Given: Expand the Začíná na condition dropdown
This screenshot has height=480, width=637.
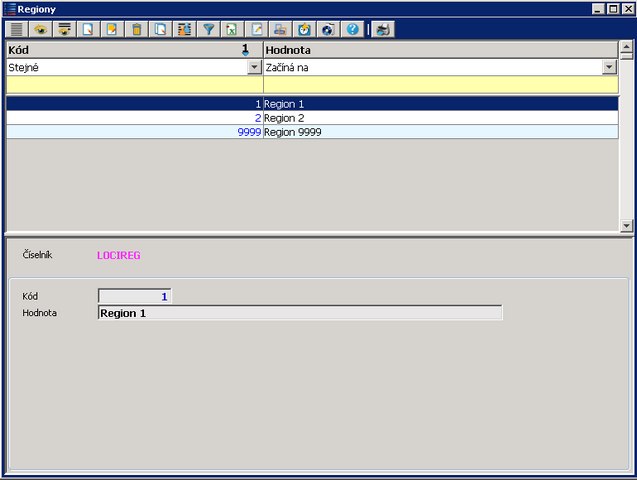Looking at the screenshot, I should coord(608,67).
